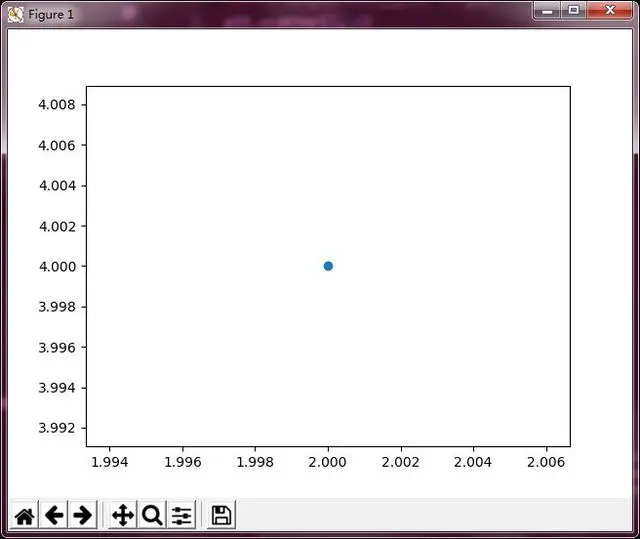640x539 pixels.
Task: Minimize the Figure 1 window
Action: 547,11
